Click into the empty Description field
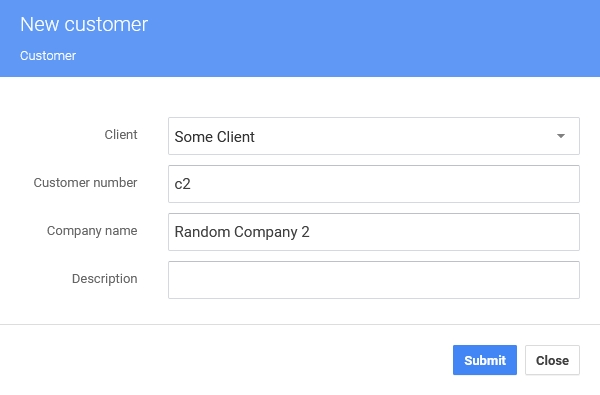This screenshot has height=395, width=600. [374, 280]
